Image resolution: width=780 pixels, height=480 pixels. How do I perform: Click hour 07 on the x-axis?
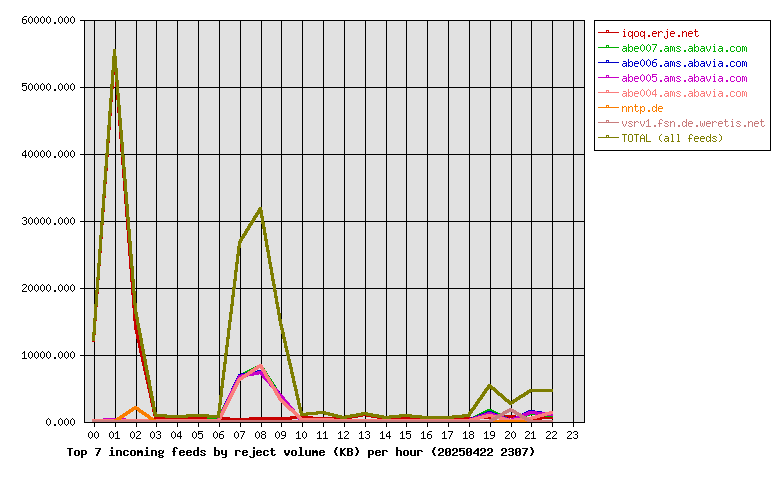click(239, 435)
